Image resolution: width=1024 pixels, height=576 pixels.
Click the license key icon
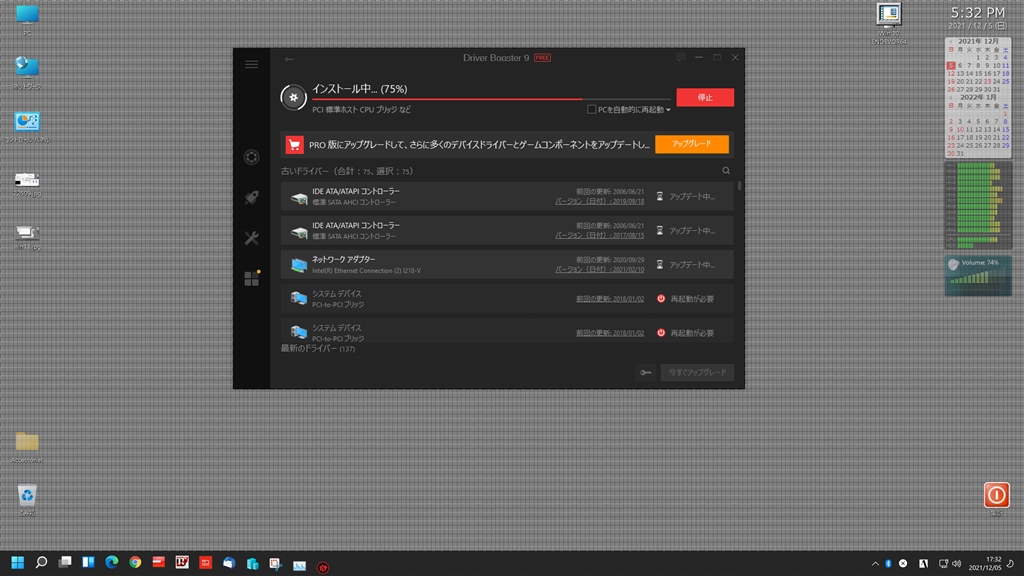[x=646, y=372]
